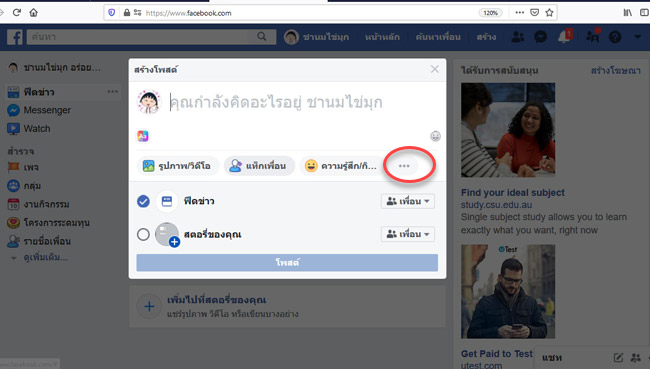The image size is (650, 369).
Task: Click the Facebook logo
Action: click(x=15, y=37)
